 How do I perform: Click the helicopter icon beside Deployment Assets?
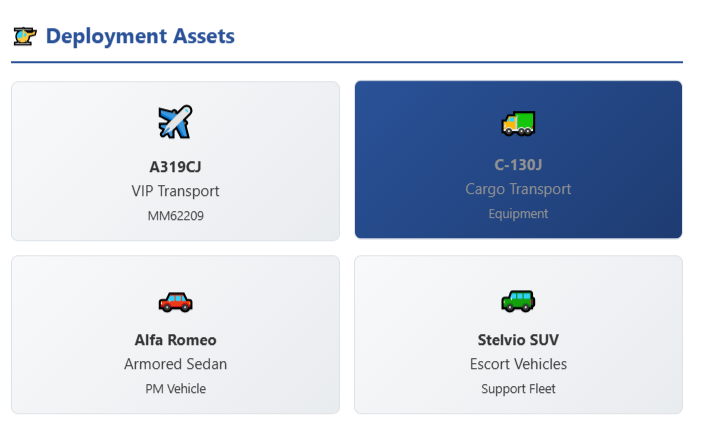click(25, 36)
